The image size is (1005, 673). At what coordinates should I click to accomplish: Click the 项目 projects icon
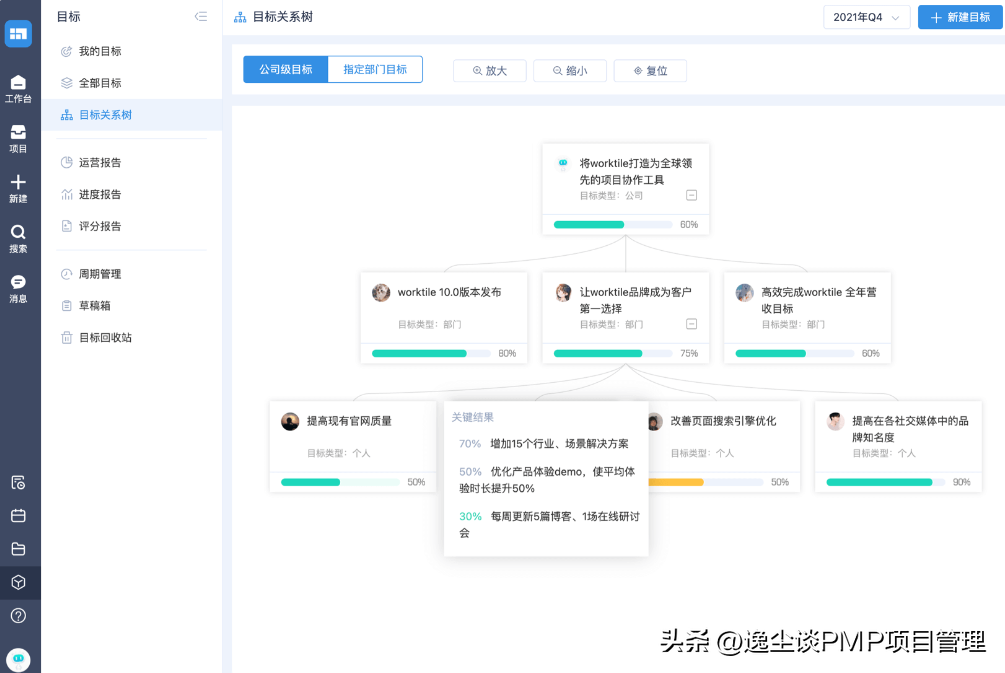pyautogui.click(x=18, y=138)
